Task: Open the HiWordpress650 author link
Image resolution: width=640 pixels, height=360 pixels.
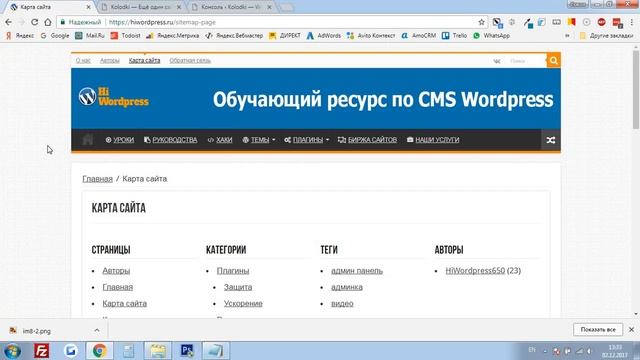Action: (475, 271)
